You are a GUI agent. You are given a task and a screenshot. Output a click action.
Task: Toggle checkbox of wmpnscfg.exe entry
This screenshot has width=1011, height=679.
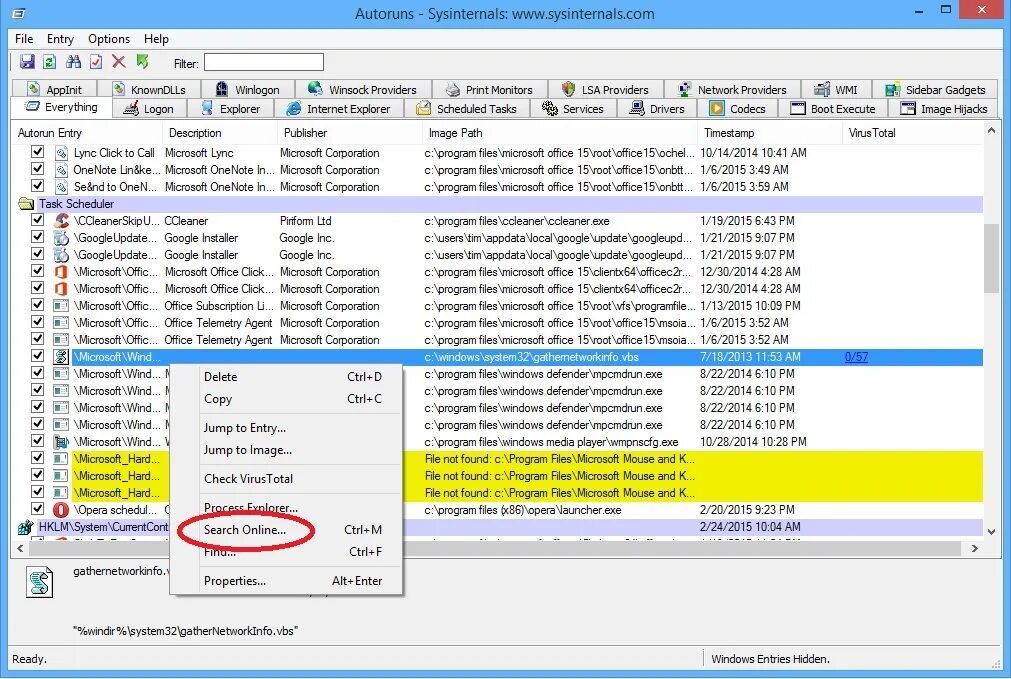point(37,441)
